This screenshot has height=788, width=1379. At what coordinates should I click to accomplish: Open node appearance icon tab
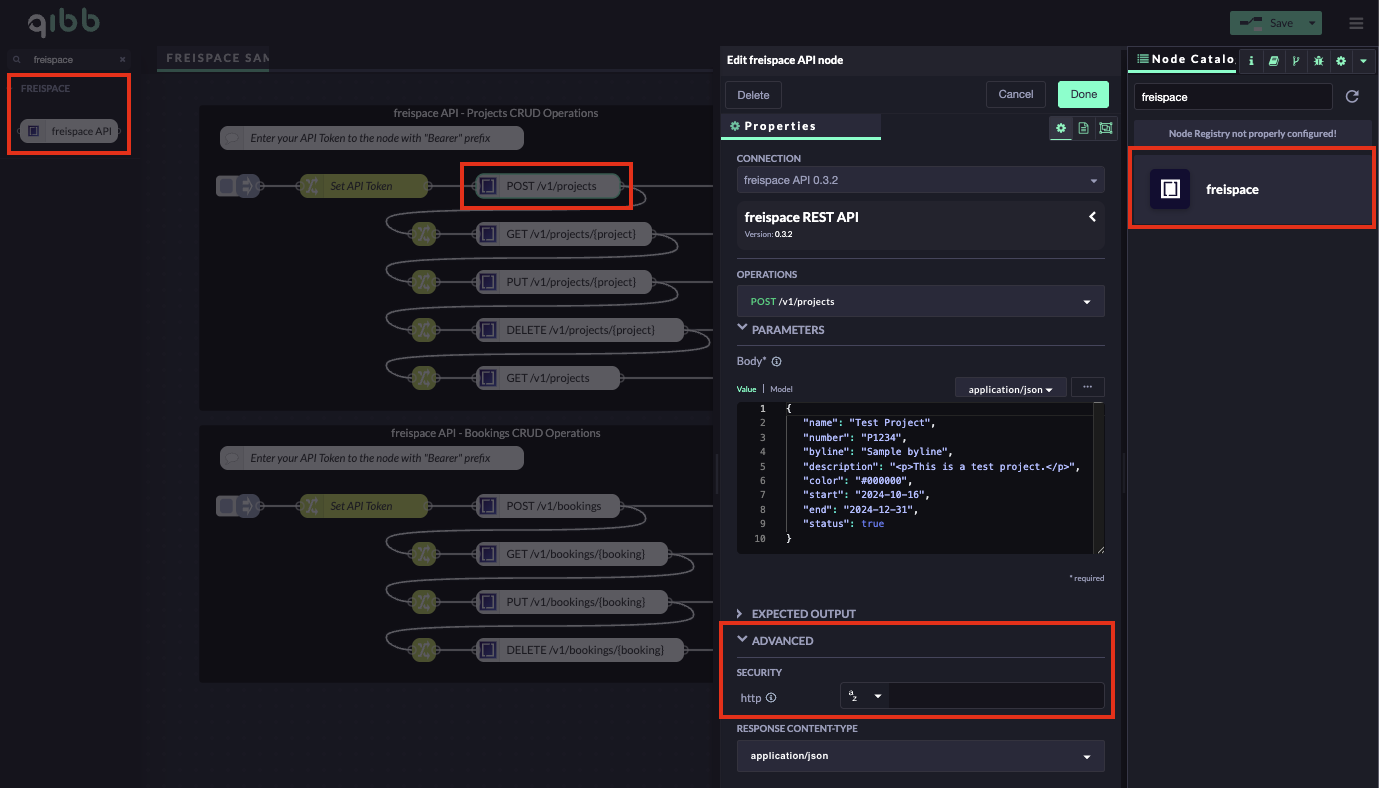[x=1105, y=128]
